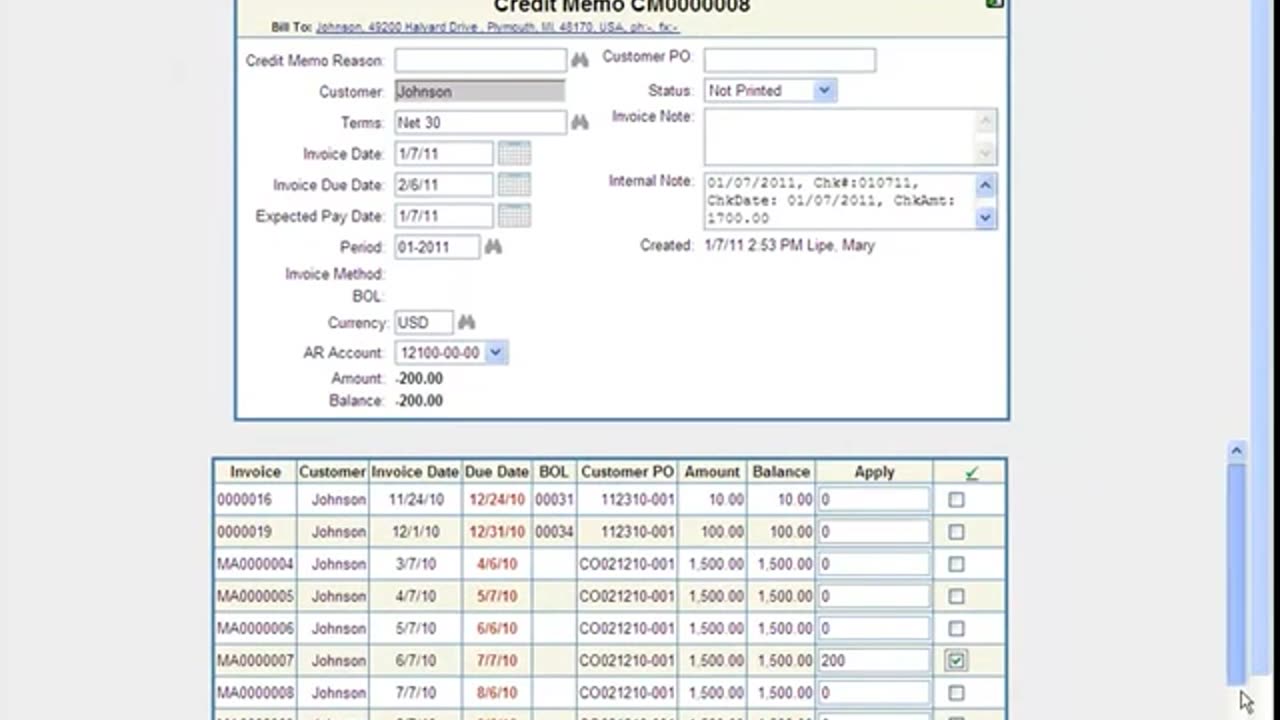Click Apply amount field for MA0000004
The image size is (1280, 720).
pos(874,564)
